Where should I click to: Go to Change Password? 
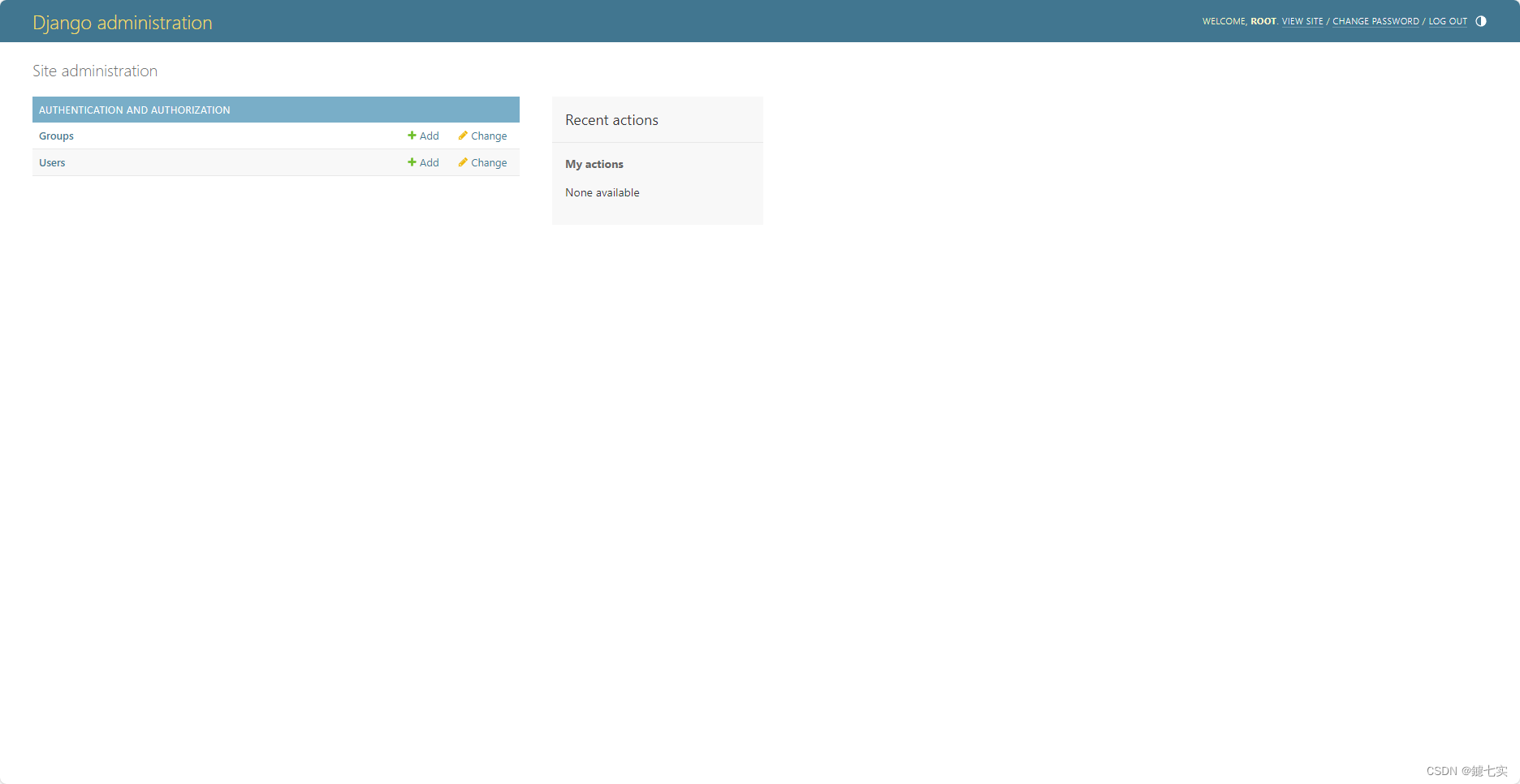1375,21
